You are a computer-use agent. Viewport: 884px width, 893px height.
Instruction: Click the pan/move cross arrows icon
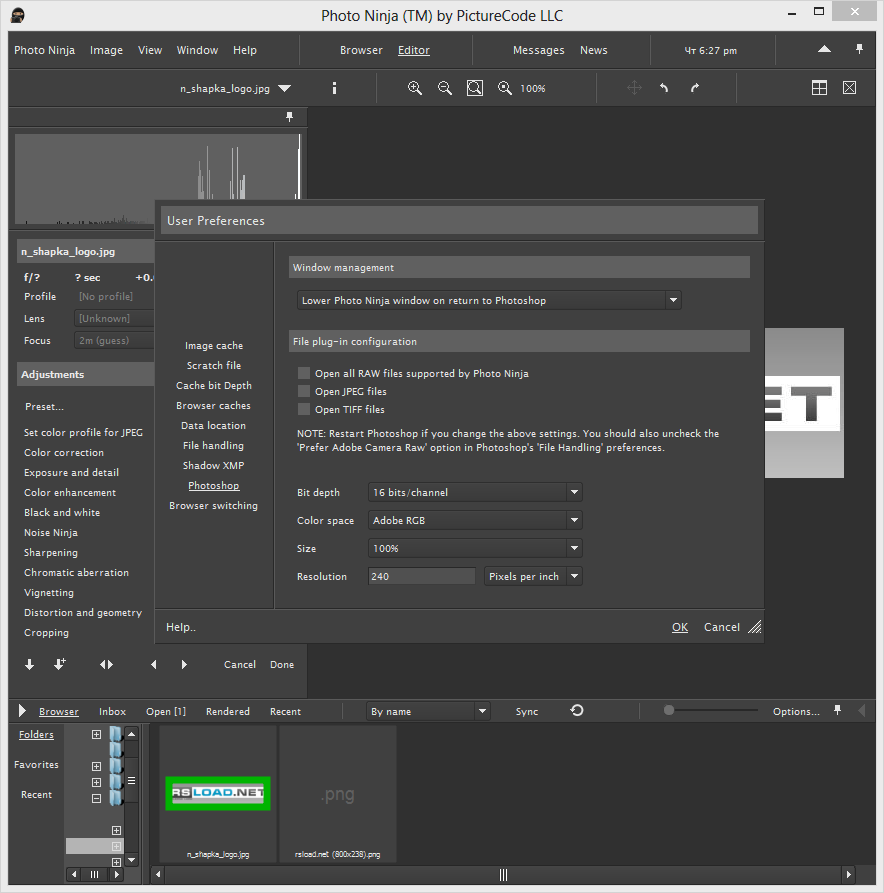coord(634,88)
